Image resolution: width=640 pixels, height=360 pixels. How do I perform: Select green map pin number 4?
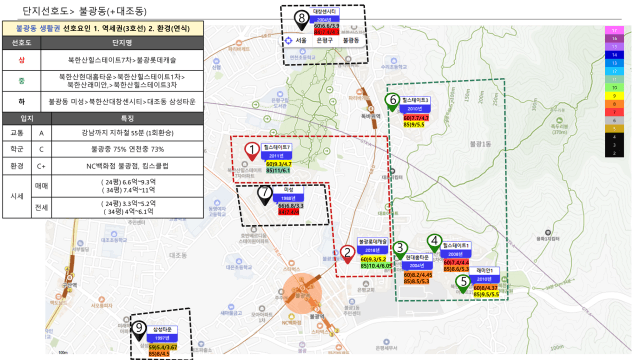point(434,242)
